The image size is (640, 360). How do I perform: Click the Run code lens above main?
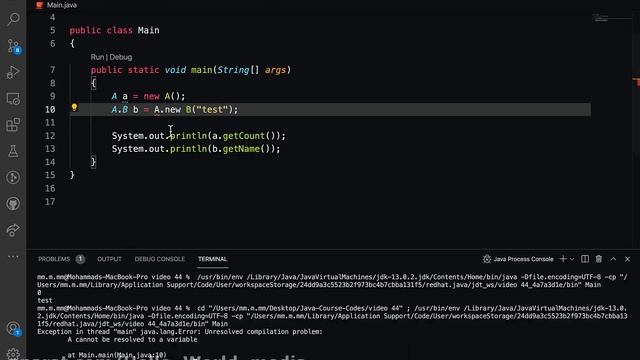[x=97, y=57]
